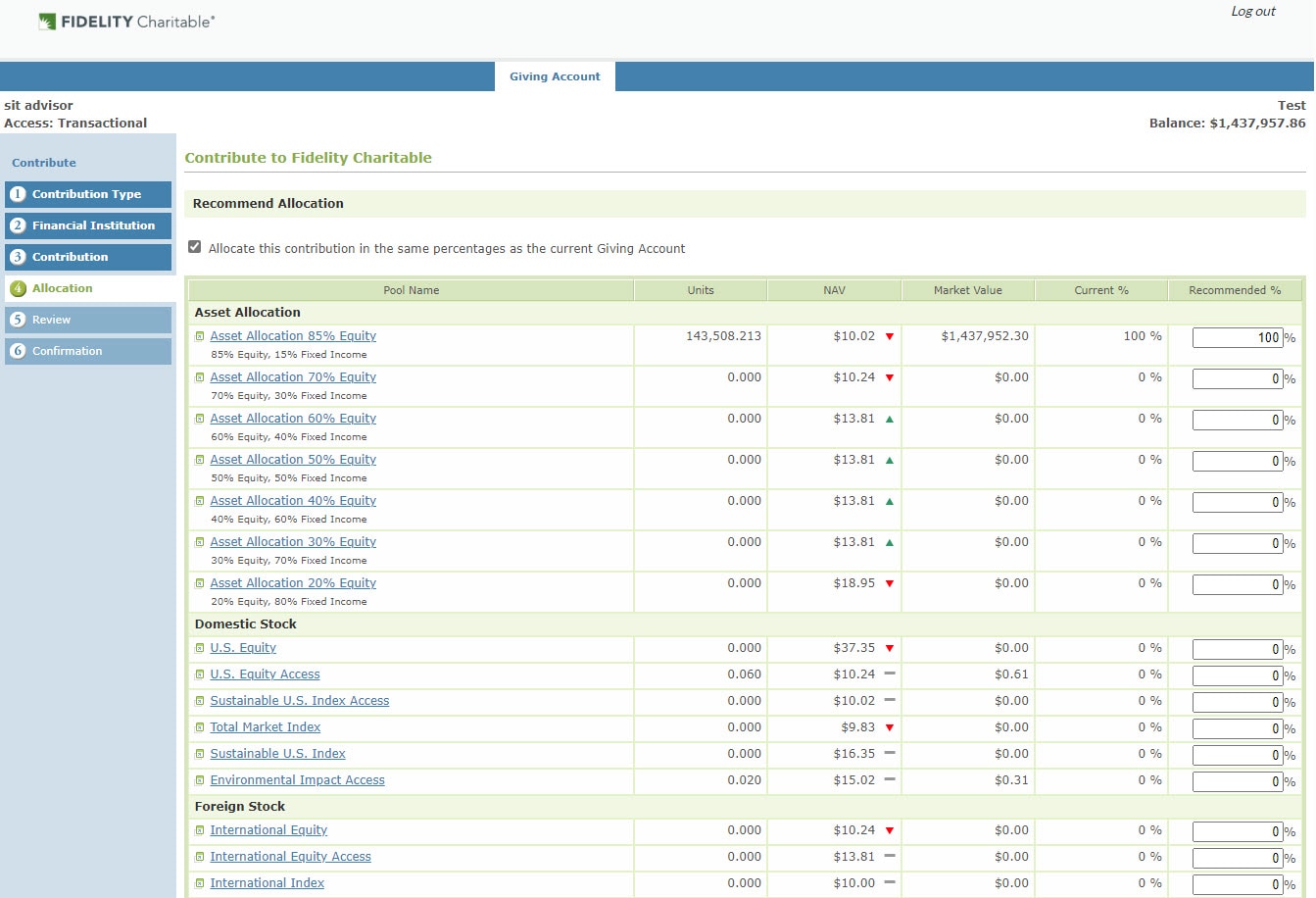Viewport: 1316px width, 898px height.
Task: Open Asset Allocation 70% Equity link
Action: 293,377
